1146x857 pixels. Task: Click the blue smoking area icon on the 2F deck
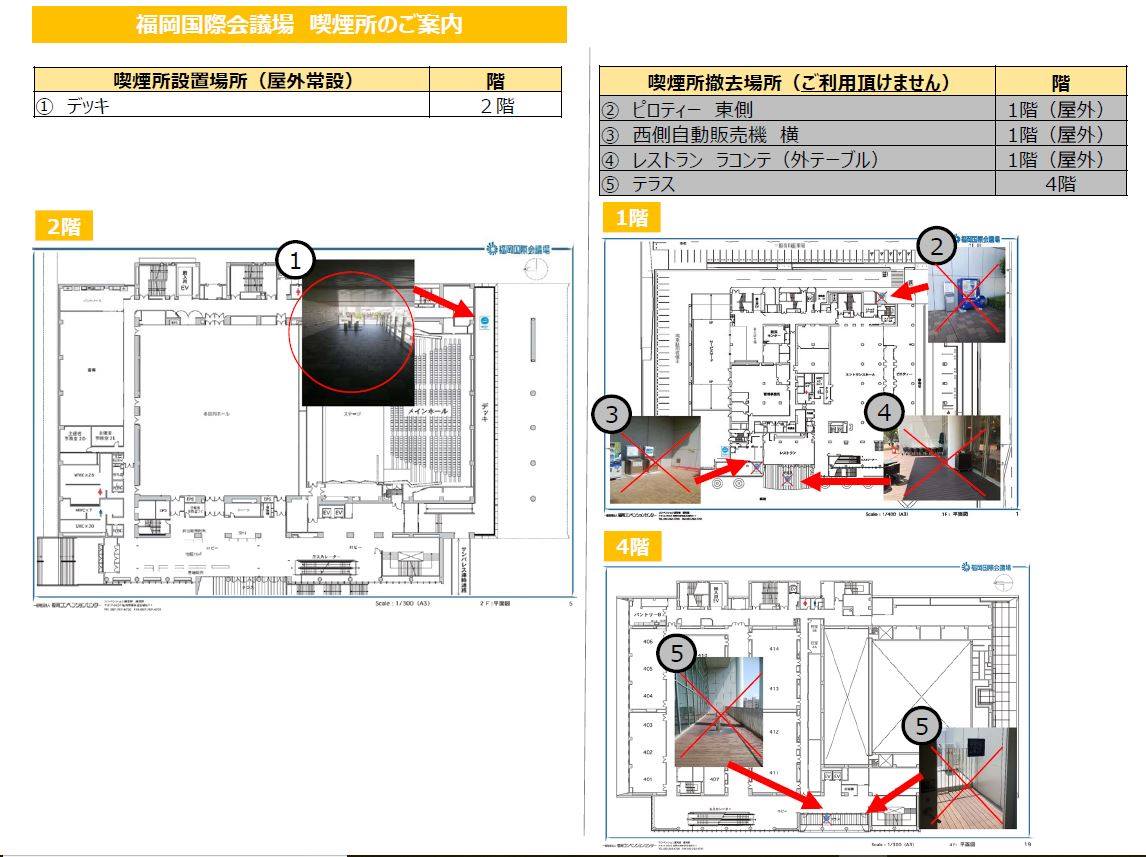click(484, 323)
